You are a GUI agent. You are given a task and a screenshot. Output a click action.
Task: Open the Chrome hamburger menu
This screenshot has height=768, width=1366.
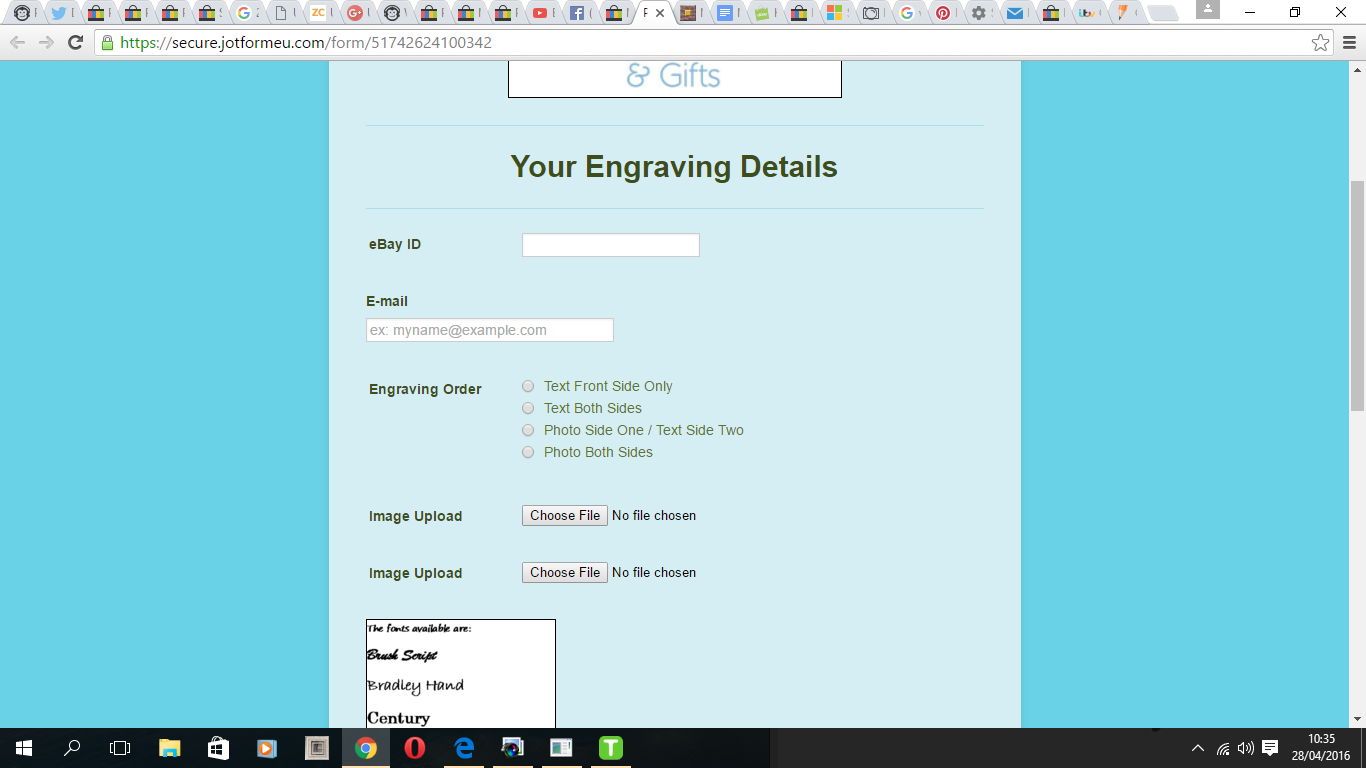[1348, 43]
